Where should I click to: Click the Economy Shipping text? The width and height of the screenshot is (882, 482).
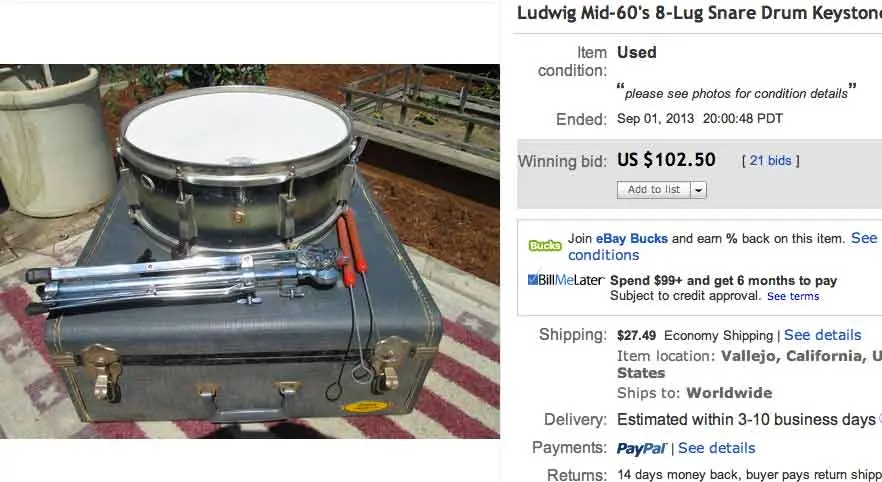(718, 336)
